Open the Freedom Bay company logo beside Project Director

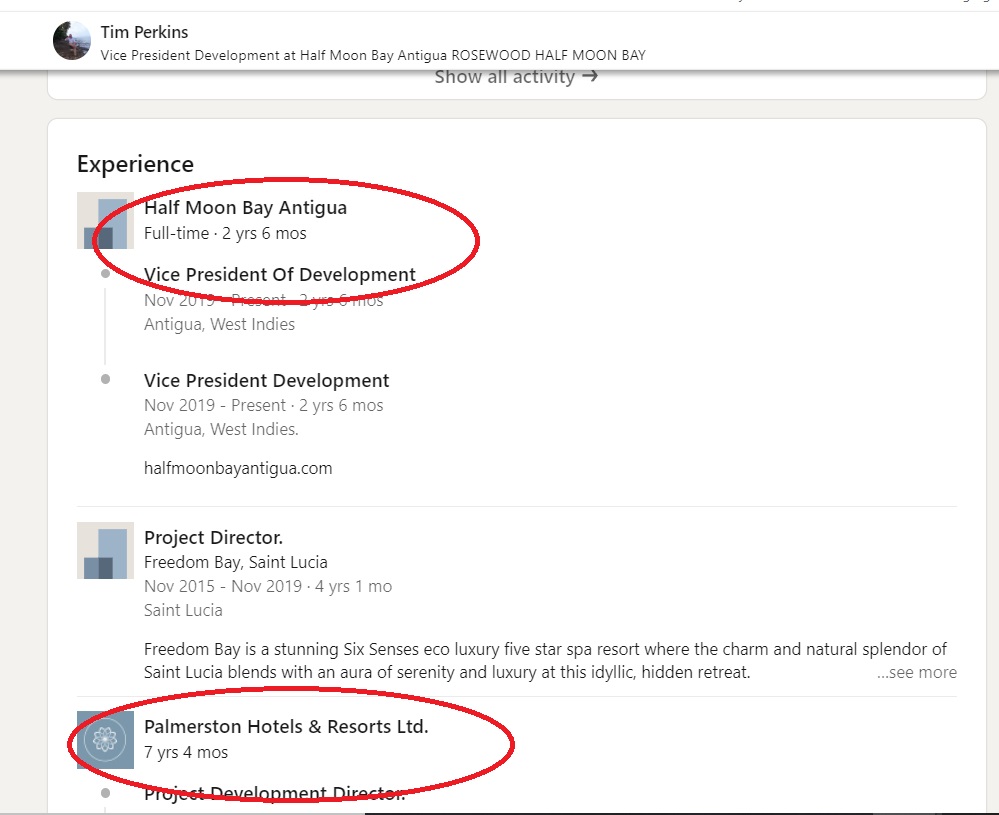pyautogui.click(x=105, y=551)
